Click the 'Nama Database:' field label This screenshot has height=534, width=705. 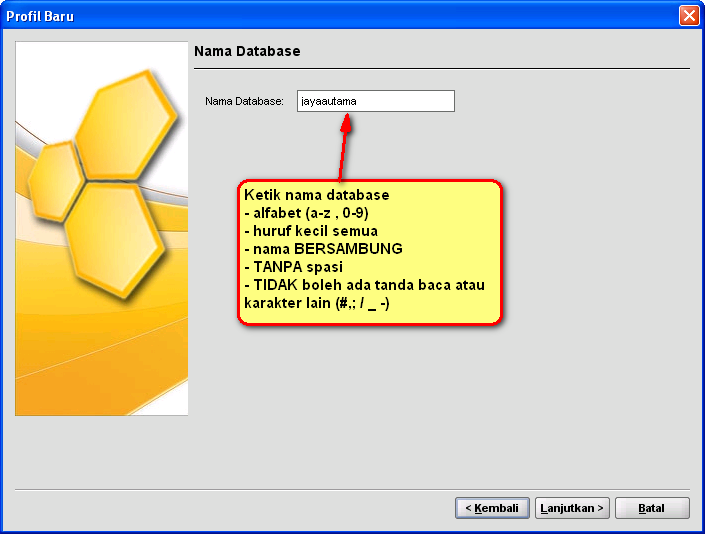[x=244, y=102]
